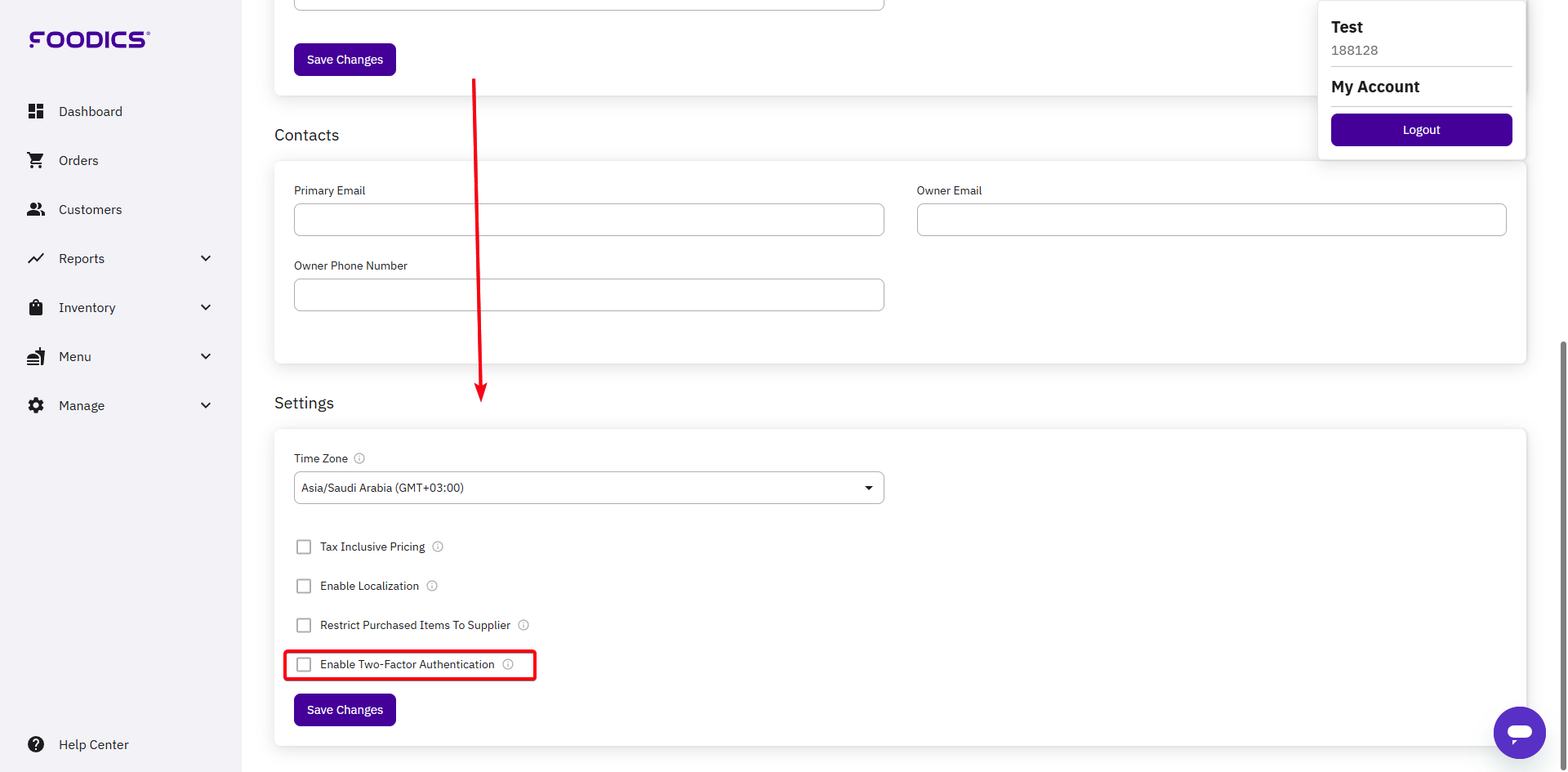This screenshot has height=772, width=1568.
Task: Enable Localization checkbox
Action: pyautogui.click(x=304, y=586)
